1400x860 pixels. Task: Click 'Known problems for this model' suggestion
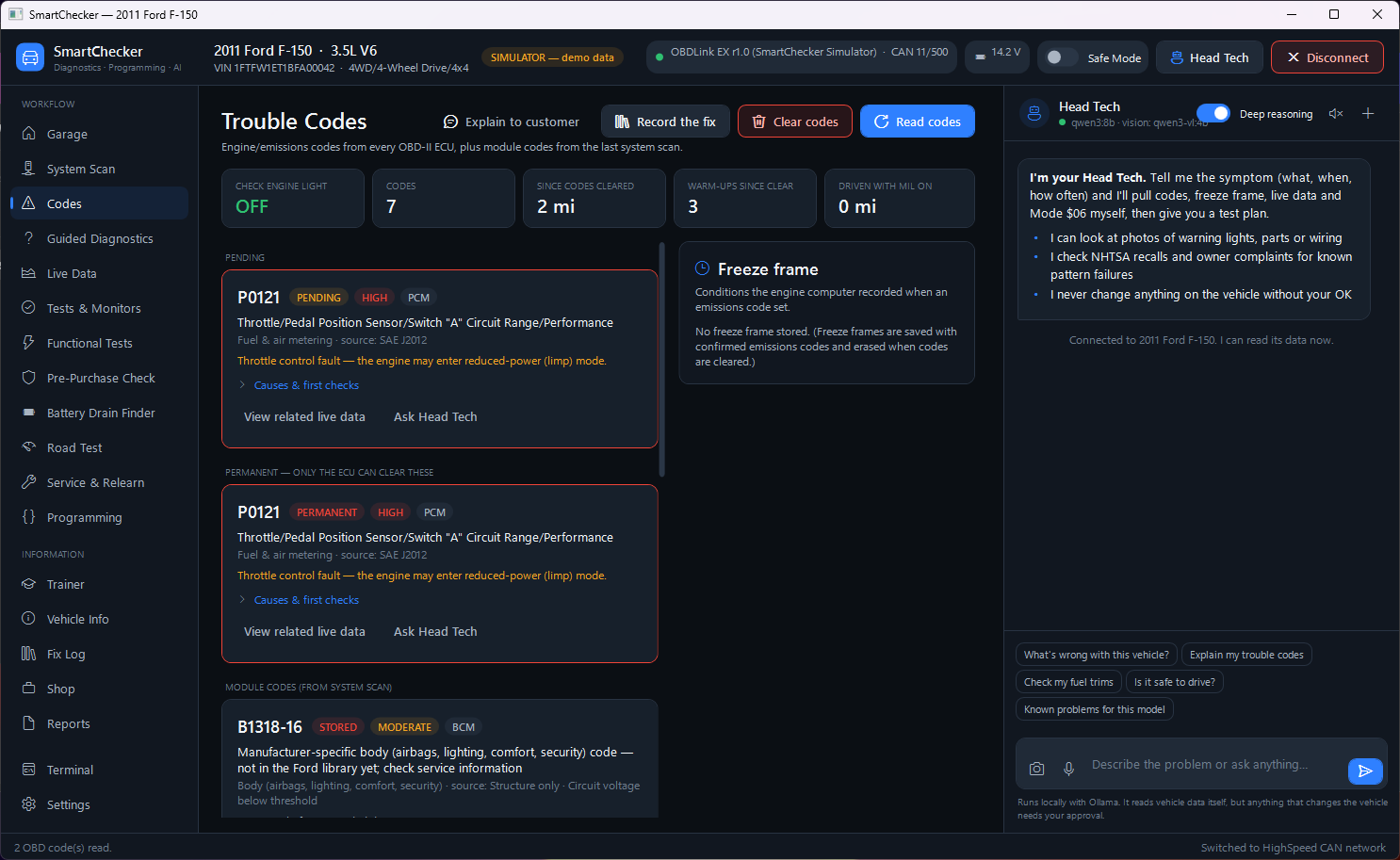pos(1094,709)
